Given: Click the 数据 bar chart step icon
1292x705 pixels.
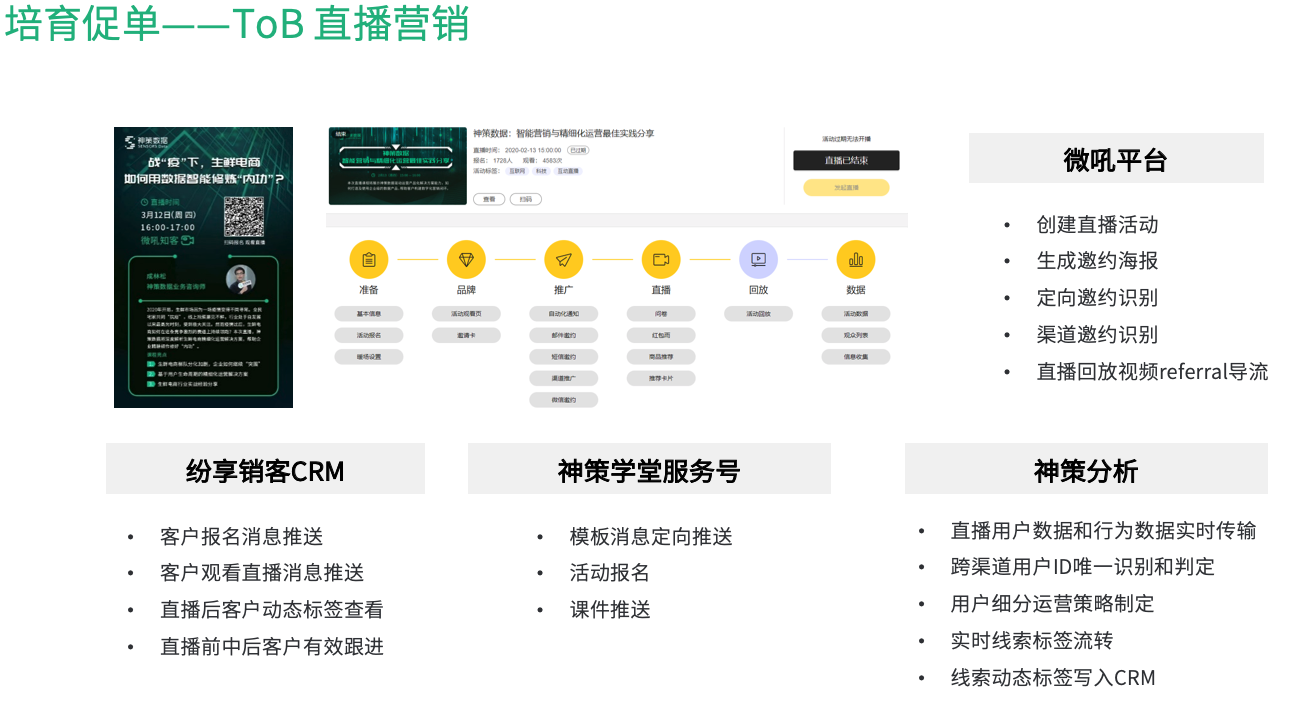Looking at the screenshot, I should [856, 259].
